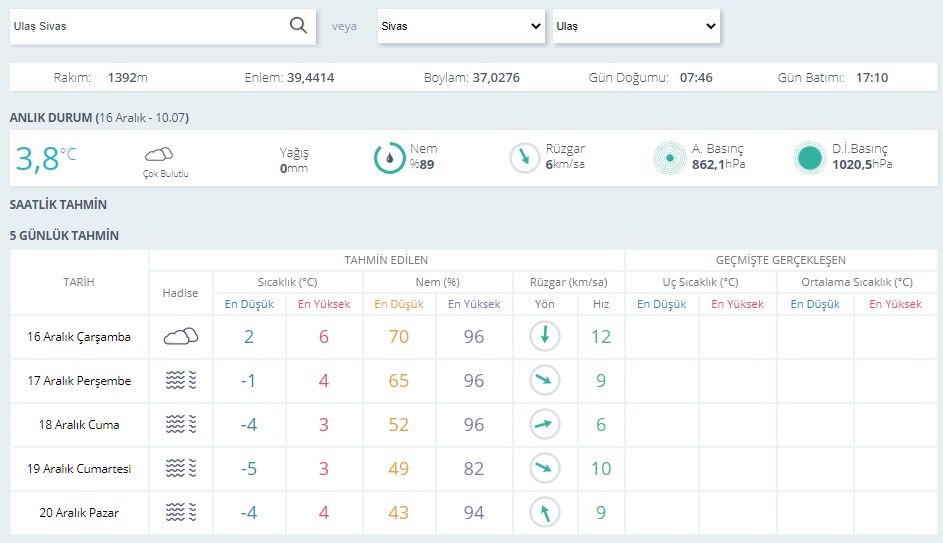Open the Ulaş district dropdown
The height and width of the screenshot is (543, 943).
(636, 27)
